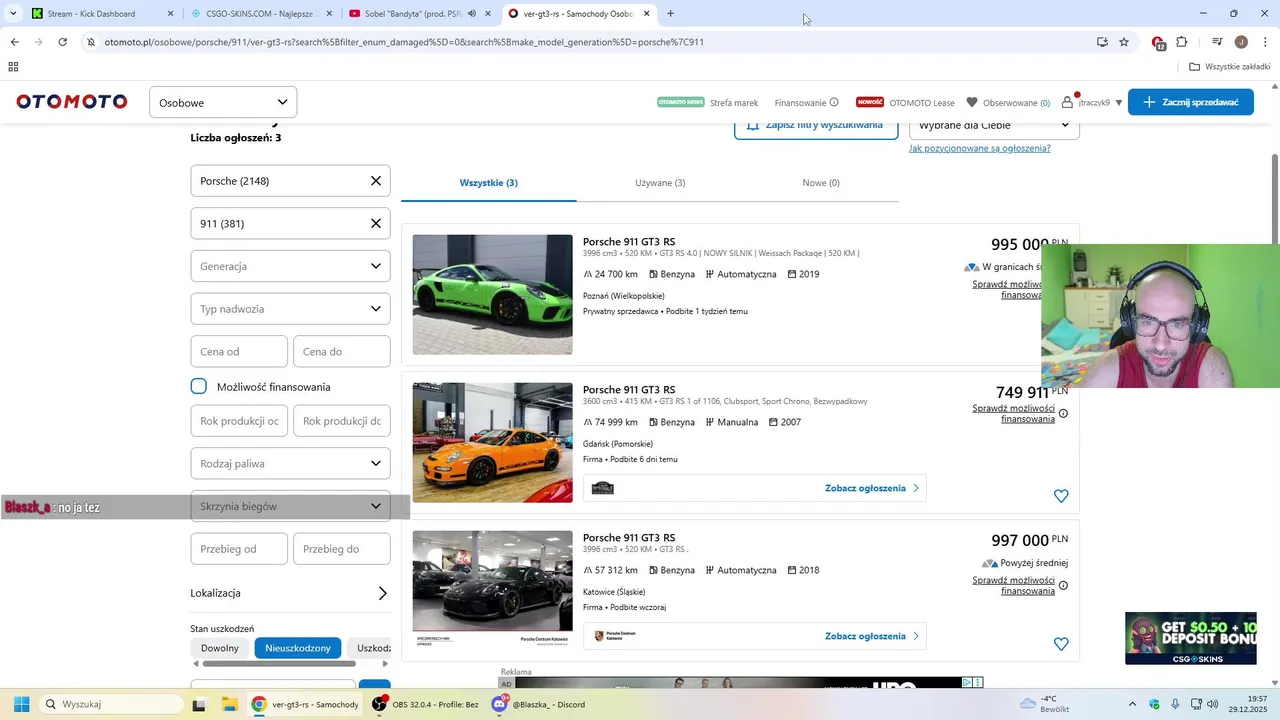Click Zobacz ogłoszenia for Porsche Centrum Katowice
The image size is (1280, 720).
(871, 636)
